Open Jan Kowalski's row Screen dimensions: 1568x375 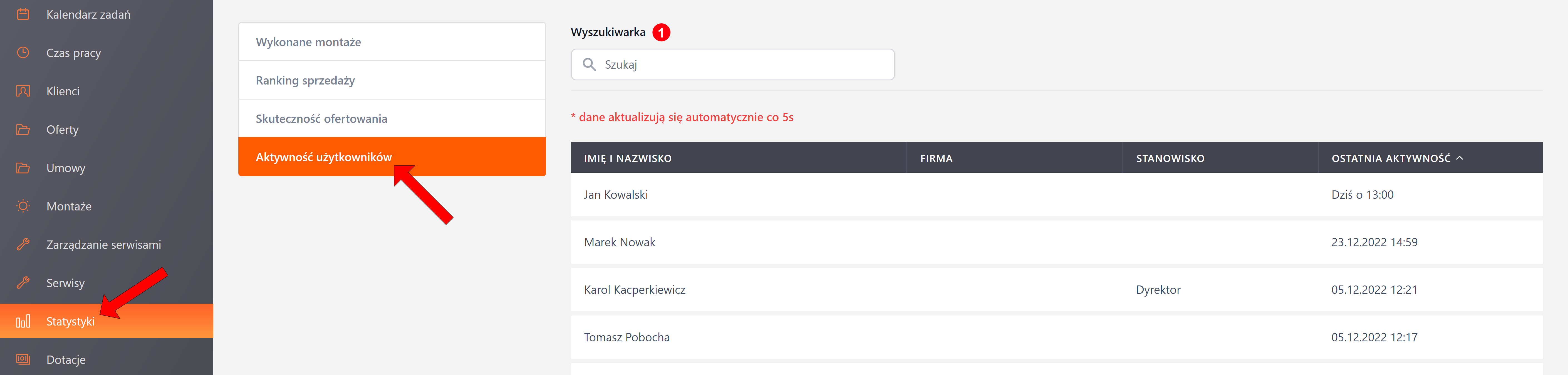pyautogui.click(x=1057, y=195)
